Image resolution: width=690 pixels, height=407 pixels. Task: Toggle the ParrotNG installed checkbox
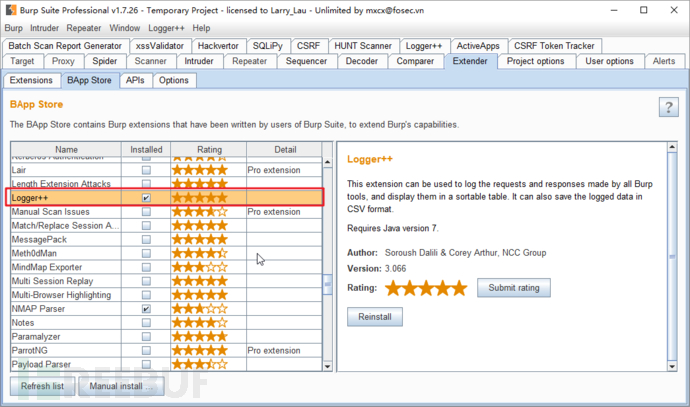[146, 350]
